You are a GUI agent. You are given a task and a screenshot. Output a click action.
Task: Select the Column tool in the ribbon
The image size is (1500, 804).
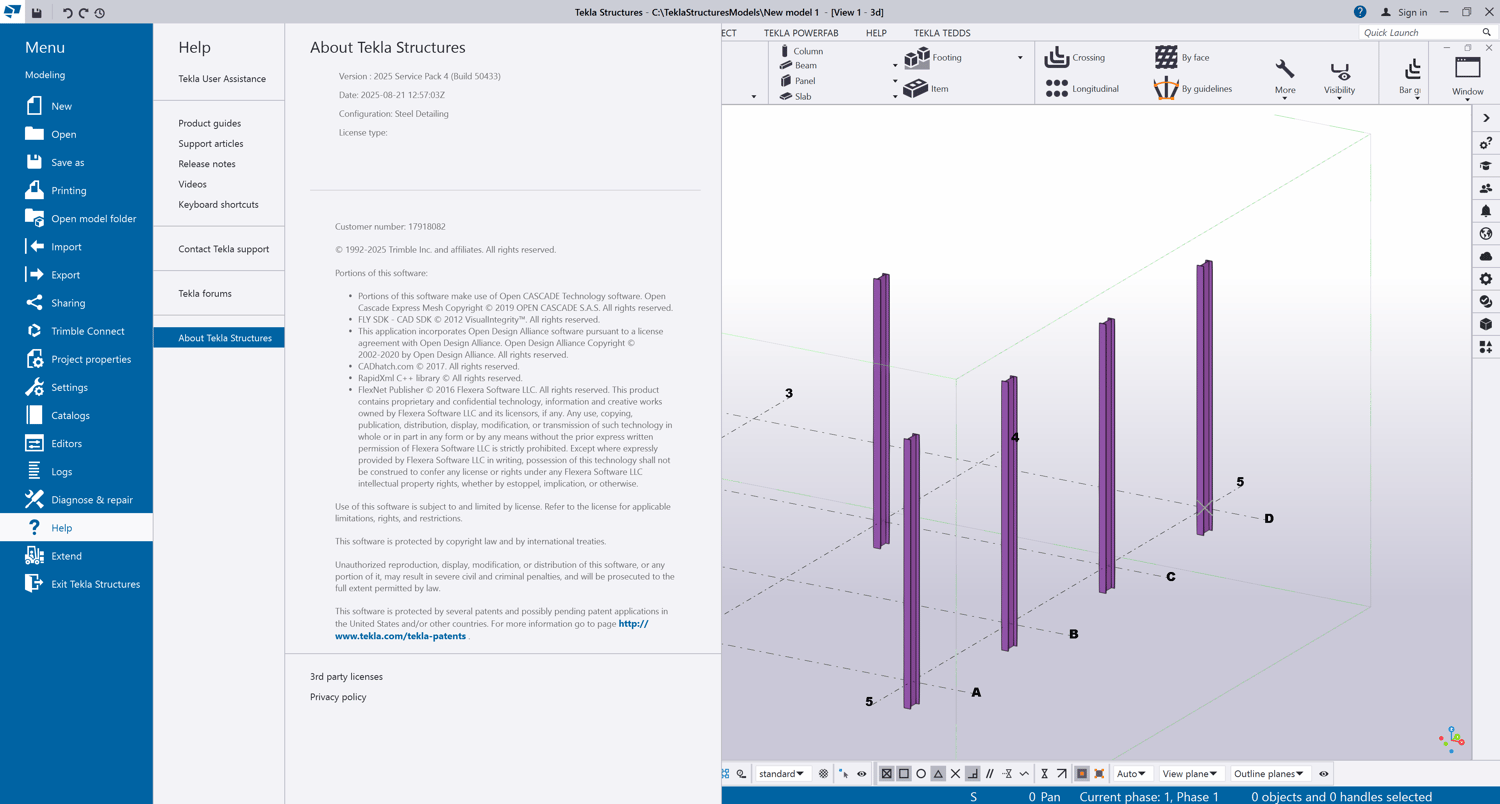pos(800,51)
